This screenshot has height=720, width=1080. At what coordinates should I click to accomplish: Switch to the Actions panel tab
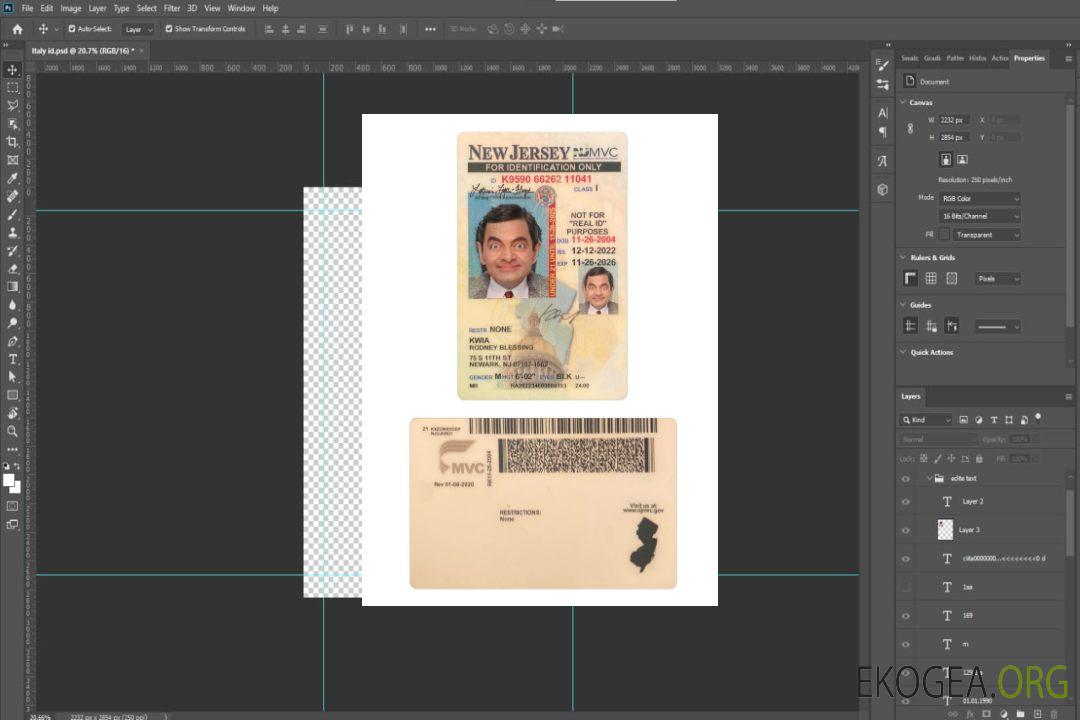[x=999, y=58]
